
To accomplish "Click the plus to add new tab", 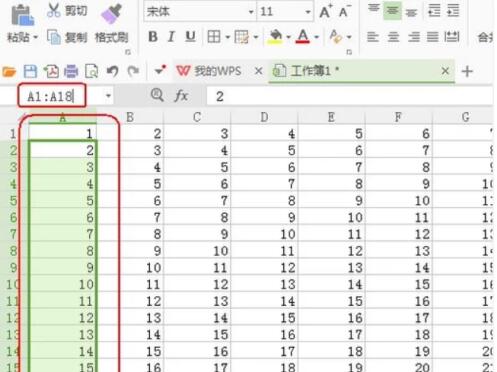I will pos(467,71).
